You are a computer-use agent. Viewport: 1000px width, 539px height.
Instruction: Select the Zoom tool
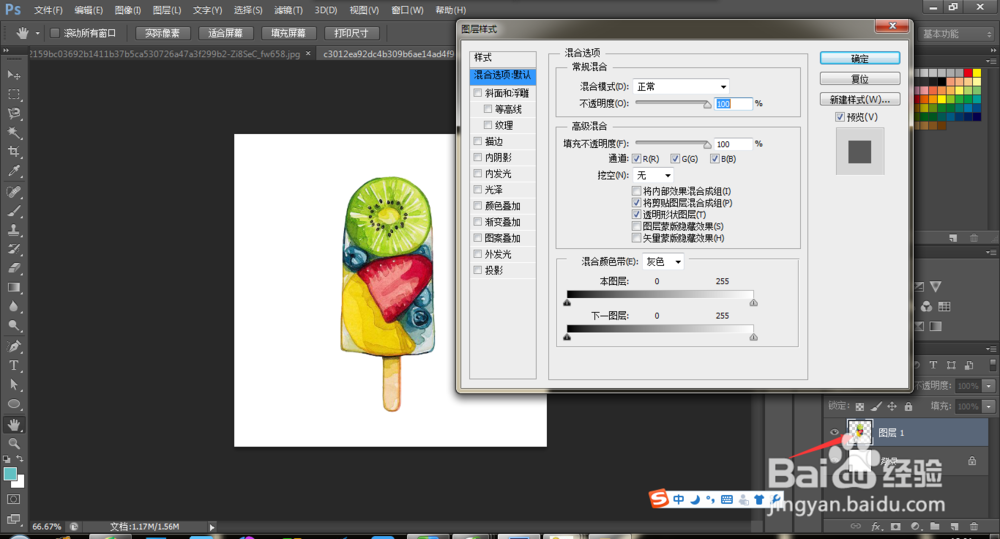tap(13, 443)
